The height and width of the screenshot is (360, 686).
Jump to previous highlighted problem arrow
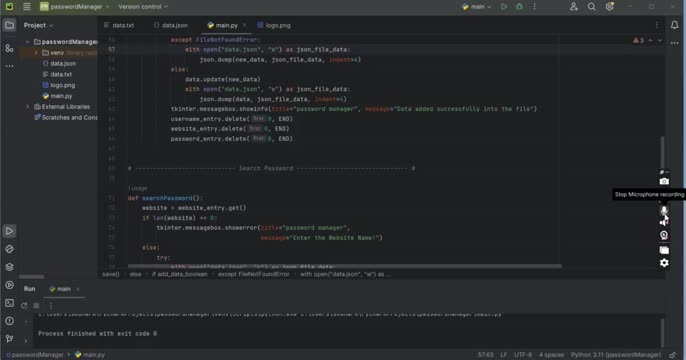(651, 40)
